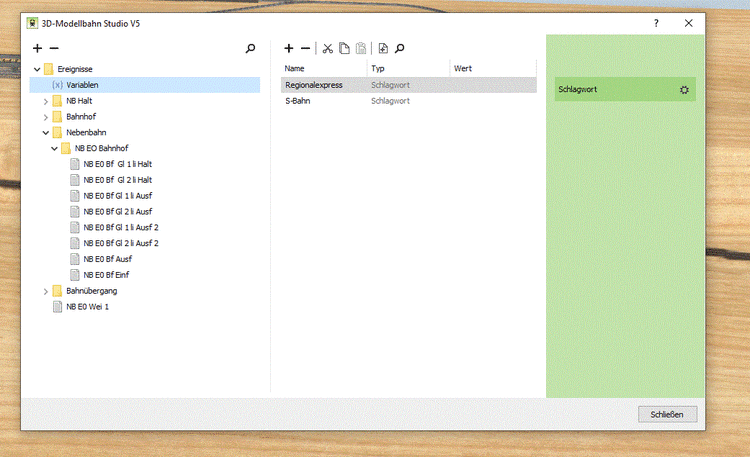Copy the selected variable
Image resolution: width=750 pixels, height=457 pixels.
click(x=344, y=48)
